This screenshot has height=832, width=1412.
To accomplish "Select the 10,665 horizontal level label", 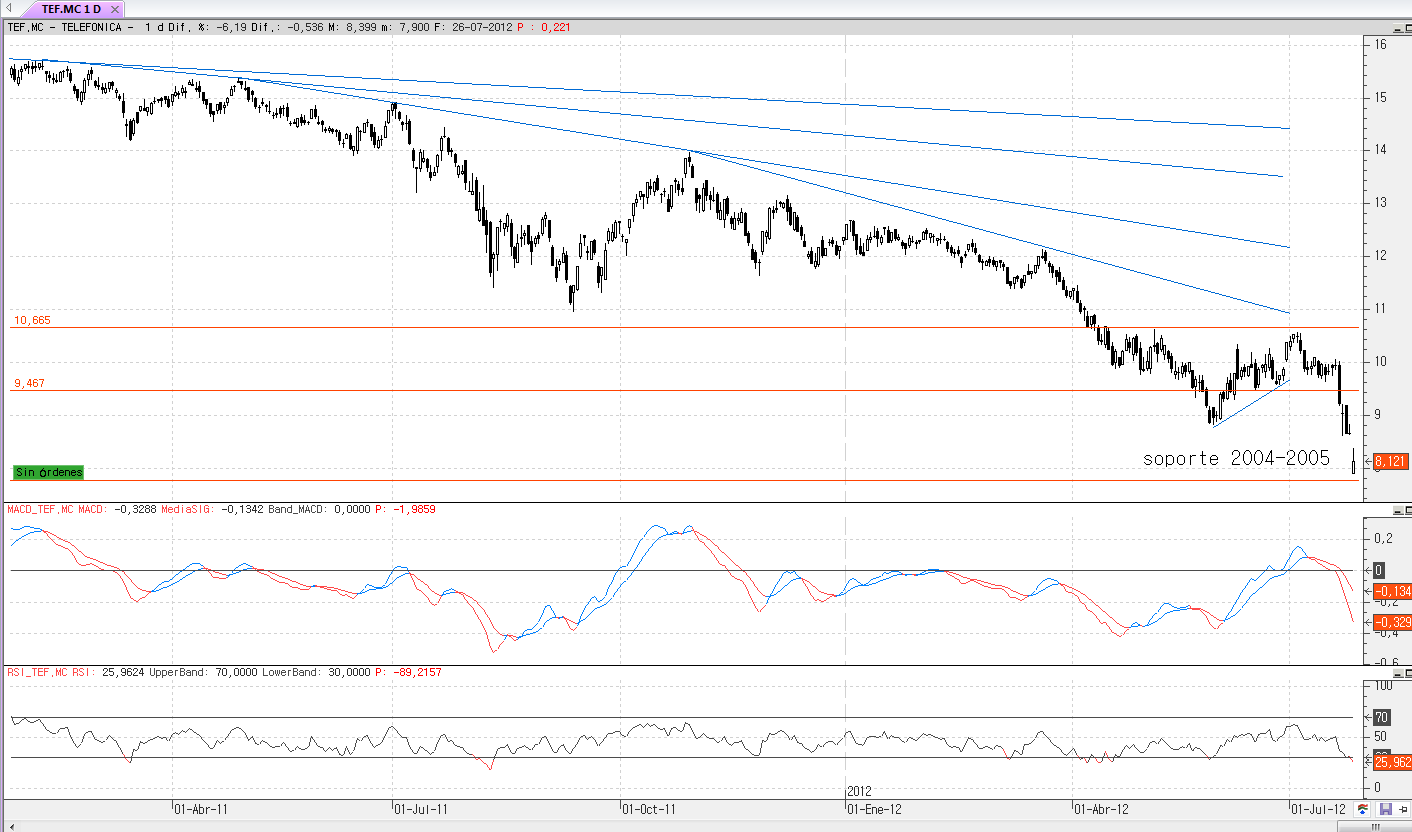I will 31,321.
